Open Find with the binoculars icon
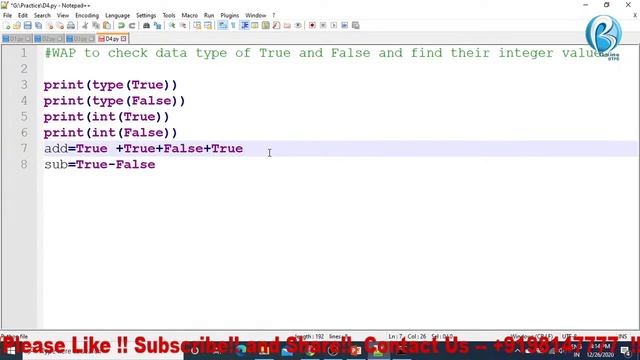Image resolution: width=640 pixels, height=360 pixels. 146,25
